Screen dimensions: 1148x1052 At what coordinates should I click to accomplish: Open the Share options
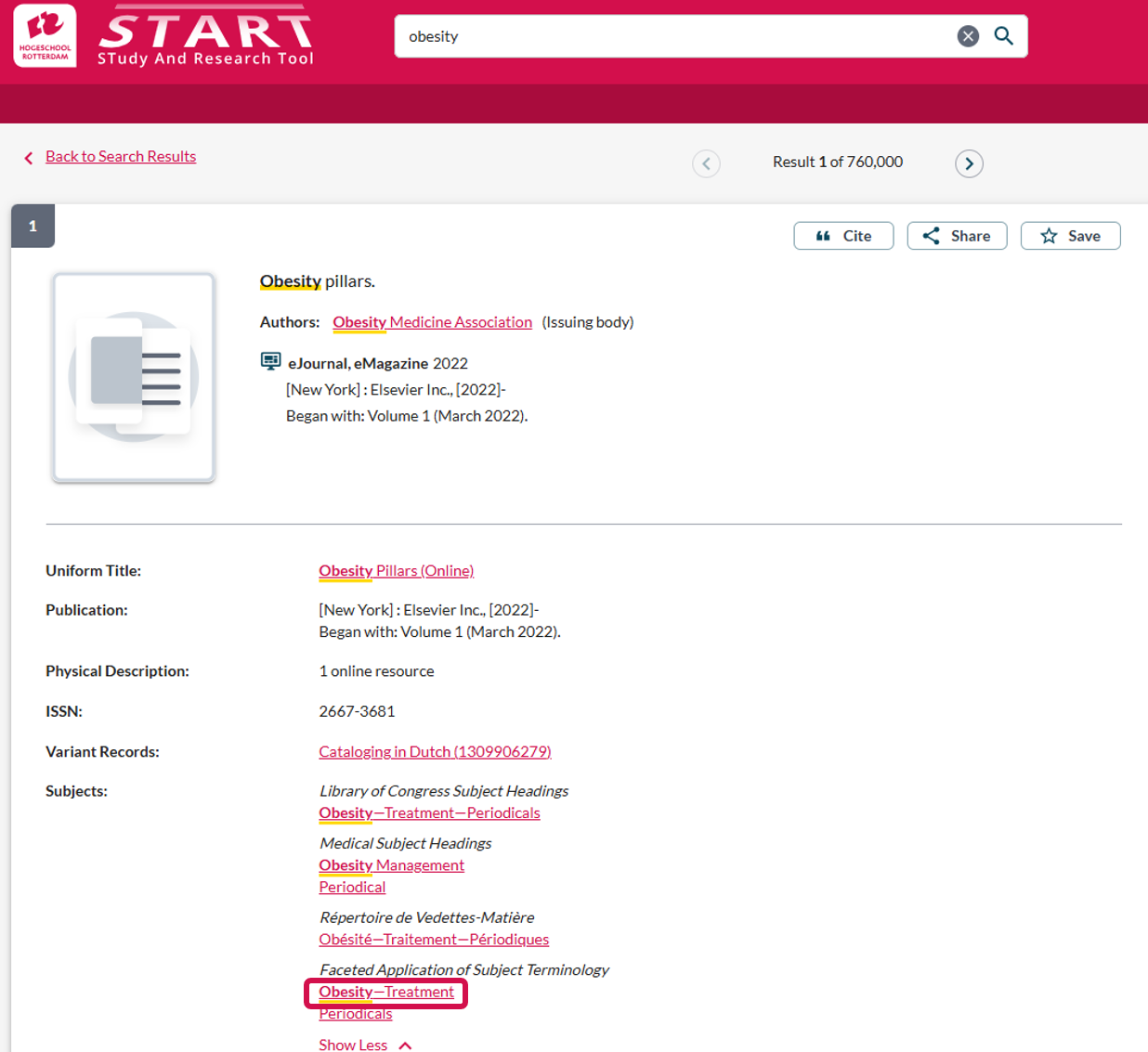(957, 236)
